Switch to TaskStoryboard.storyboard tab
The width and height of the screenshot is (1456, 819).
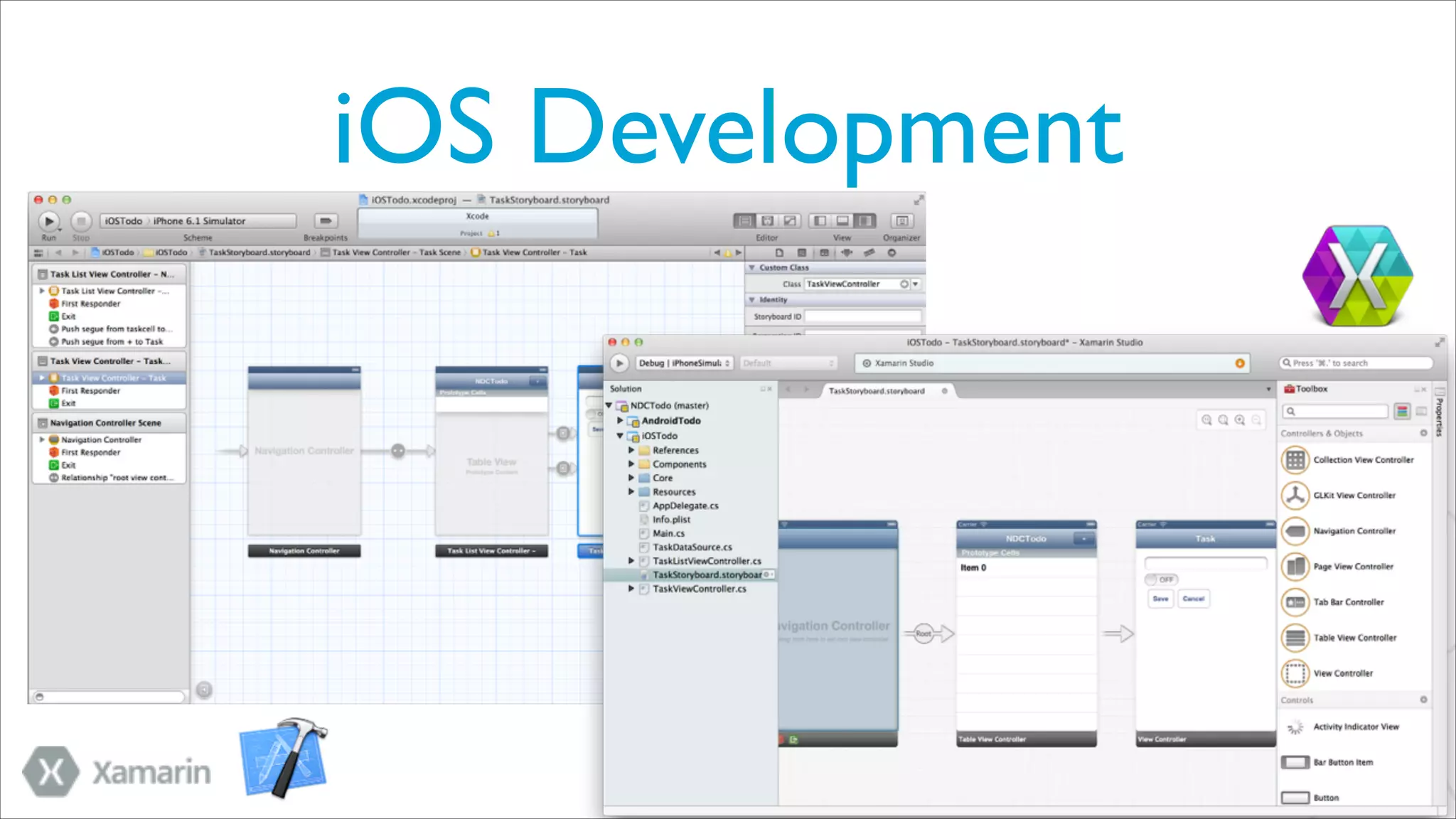(877, 391)
